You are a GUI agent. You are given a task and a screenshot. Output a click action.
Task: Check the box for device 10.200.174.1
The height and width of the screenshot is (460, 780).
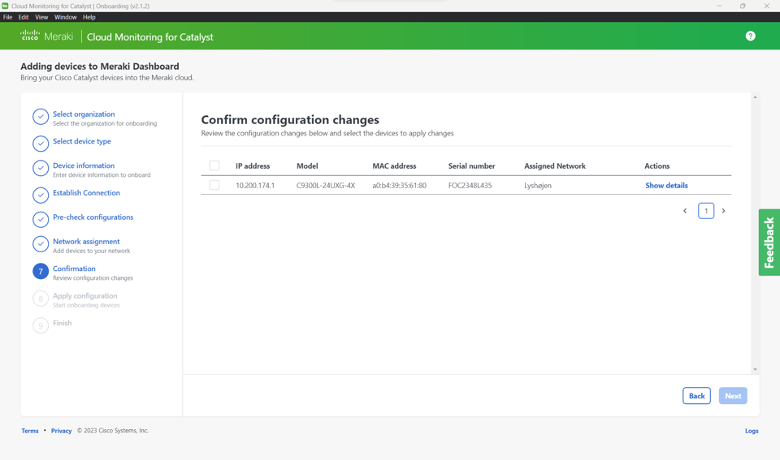[x=214, y=185]
